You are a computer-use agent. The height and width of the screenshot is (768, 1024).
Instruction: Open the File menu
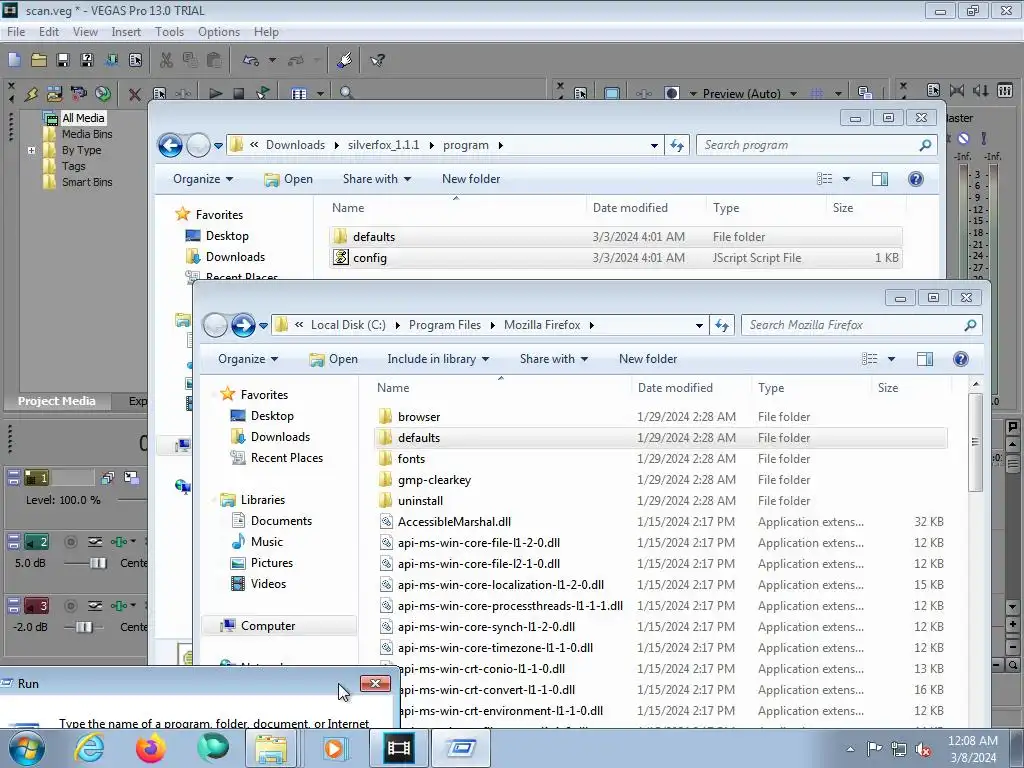(x=16, y=31)
